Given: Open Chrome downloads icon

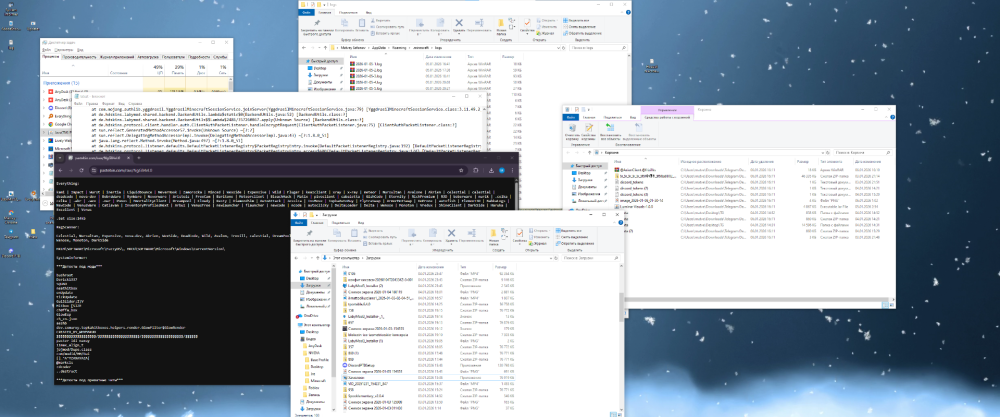Looking at the screenshot, I should tap(491, 170).
